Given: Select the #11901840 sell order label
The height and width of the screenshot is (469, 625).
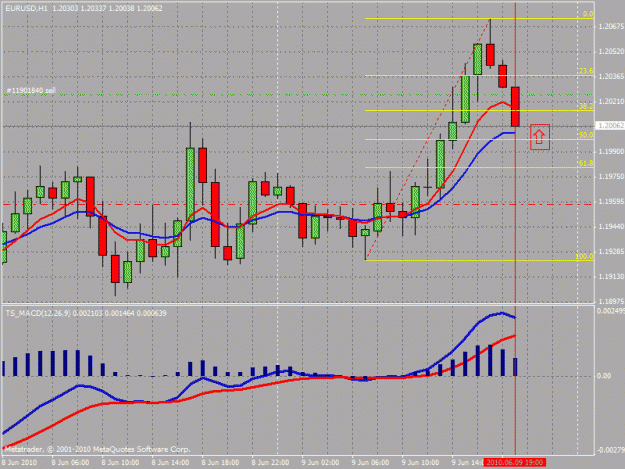Looking at the screenshot, I should point(30,91).
